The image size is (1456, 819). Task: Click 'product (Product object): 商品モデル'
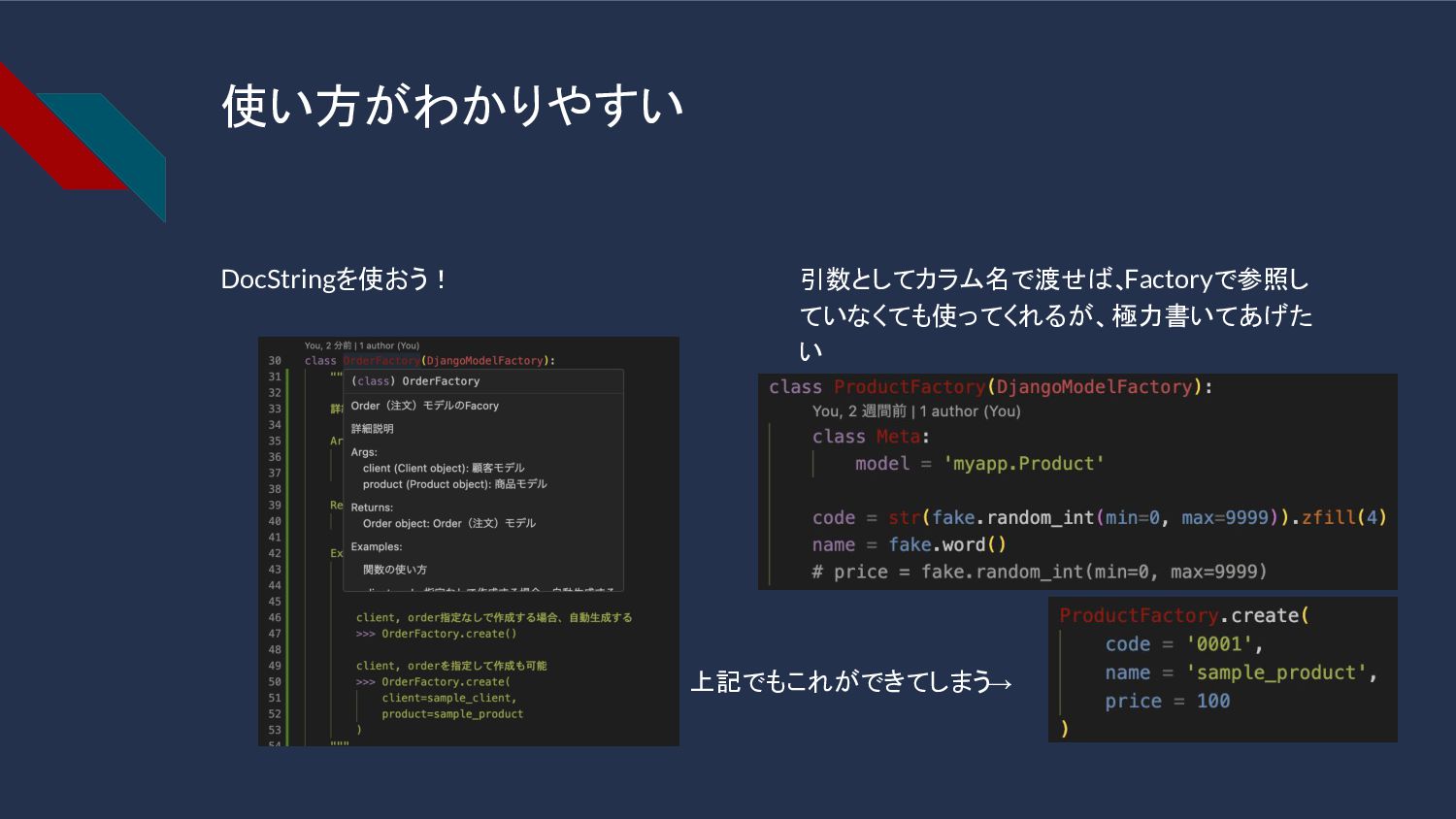pyautogui.click(x=455, y=484)
